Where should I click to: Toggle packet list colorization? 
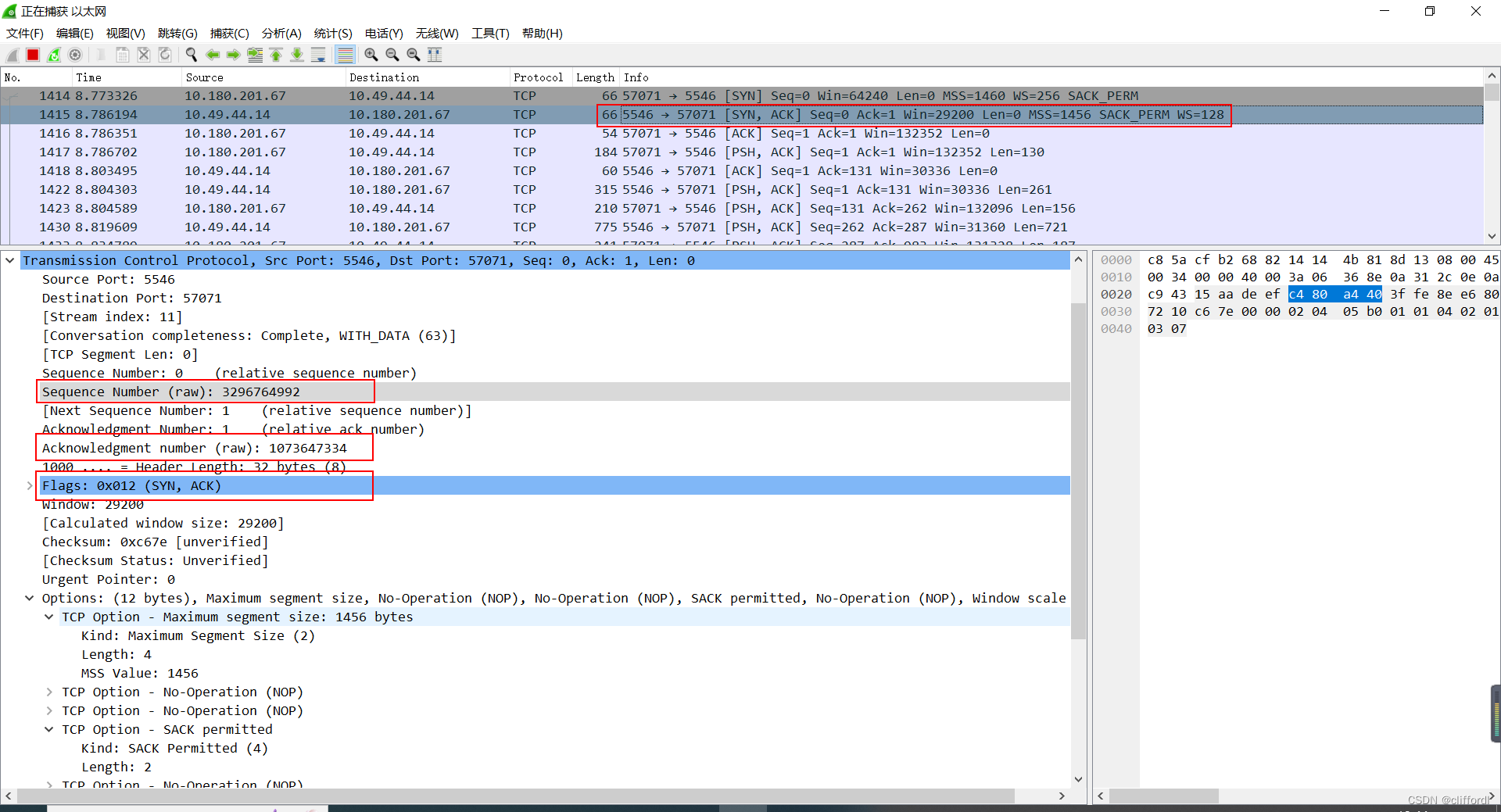coord(345,55)
